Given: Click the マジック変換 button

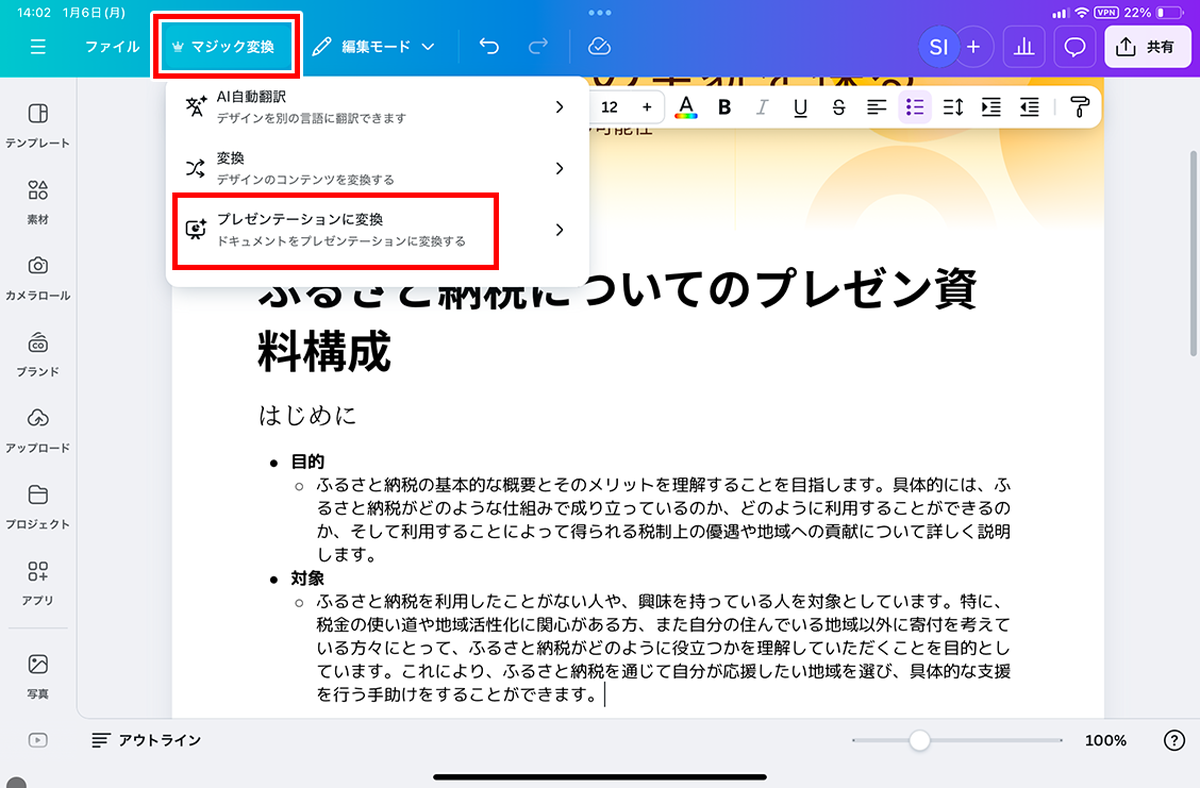Looking at the screenshot, I should click(226, 47).
